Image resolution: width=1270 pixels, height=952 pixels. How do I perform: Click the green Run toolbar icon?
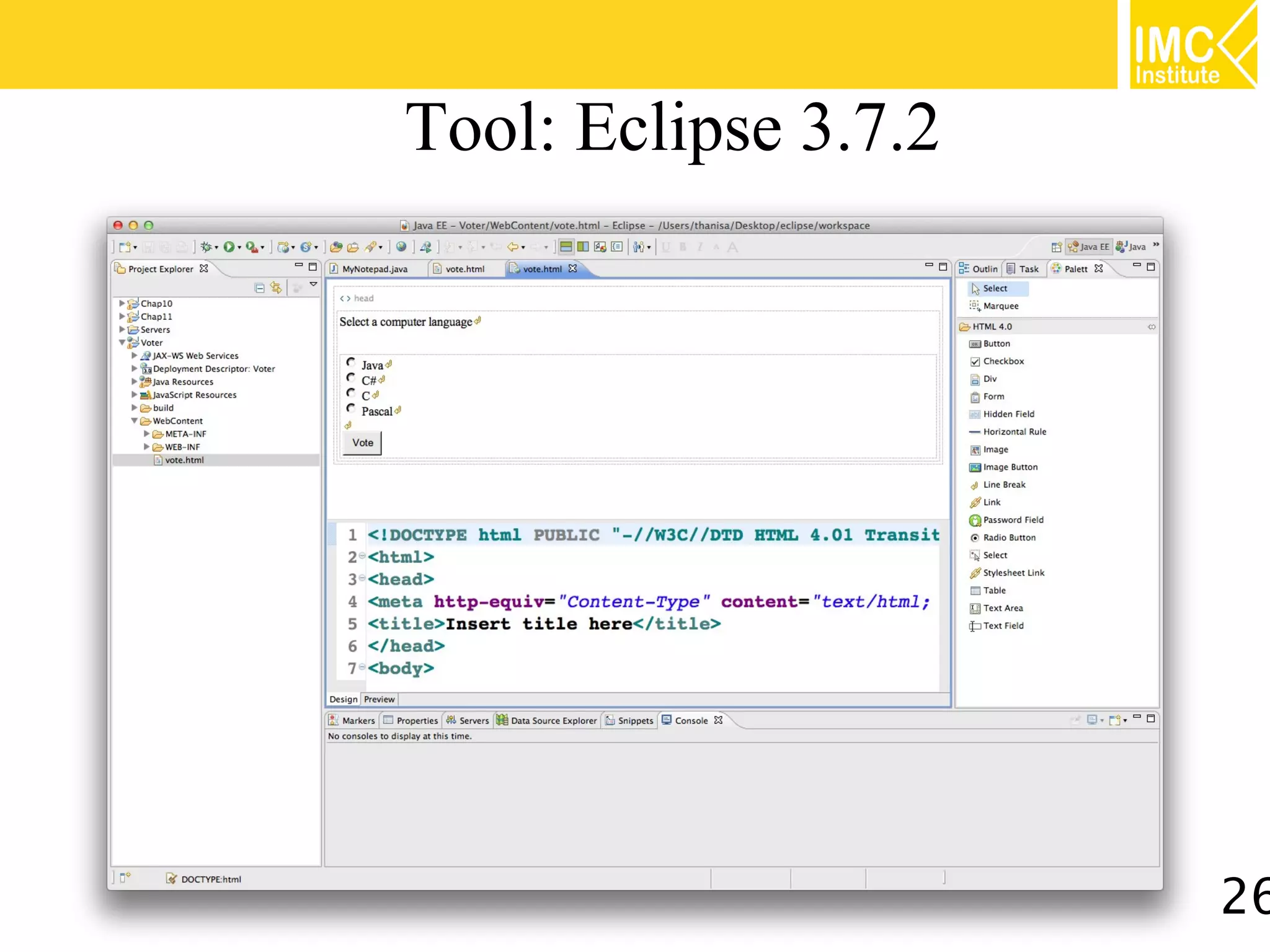[x=229, y=247]
